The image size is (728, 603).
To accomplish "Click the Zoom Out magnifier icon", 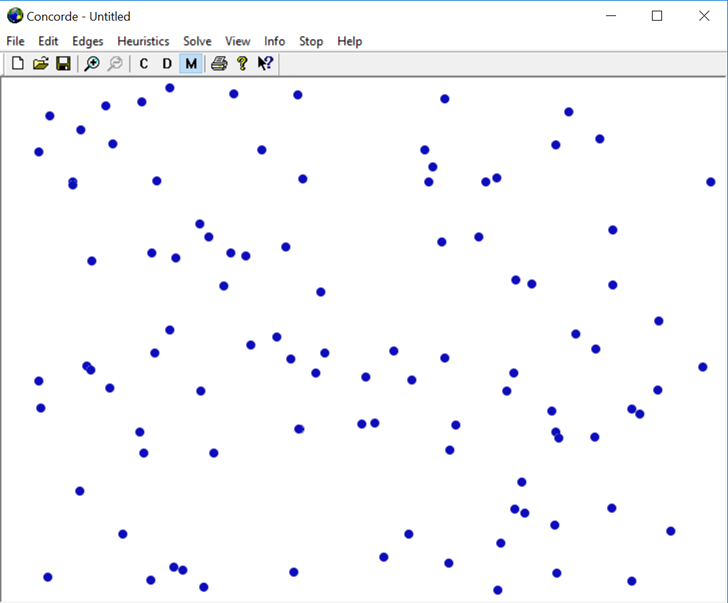I will (x=115, y=63).
